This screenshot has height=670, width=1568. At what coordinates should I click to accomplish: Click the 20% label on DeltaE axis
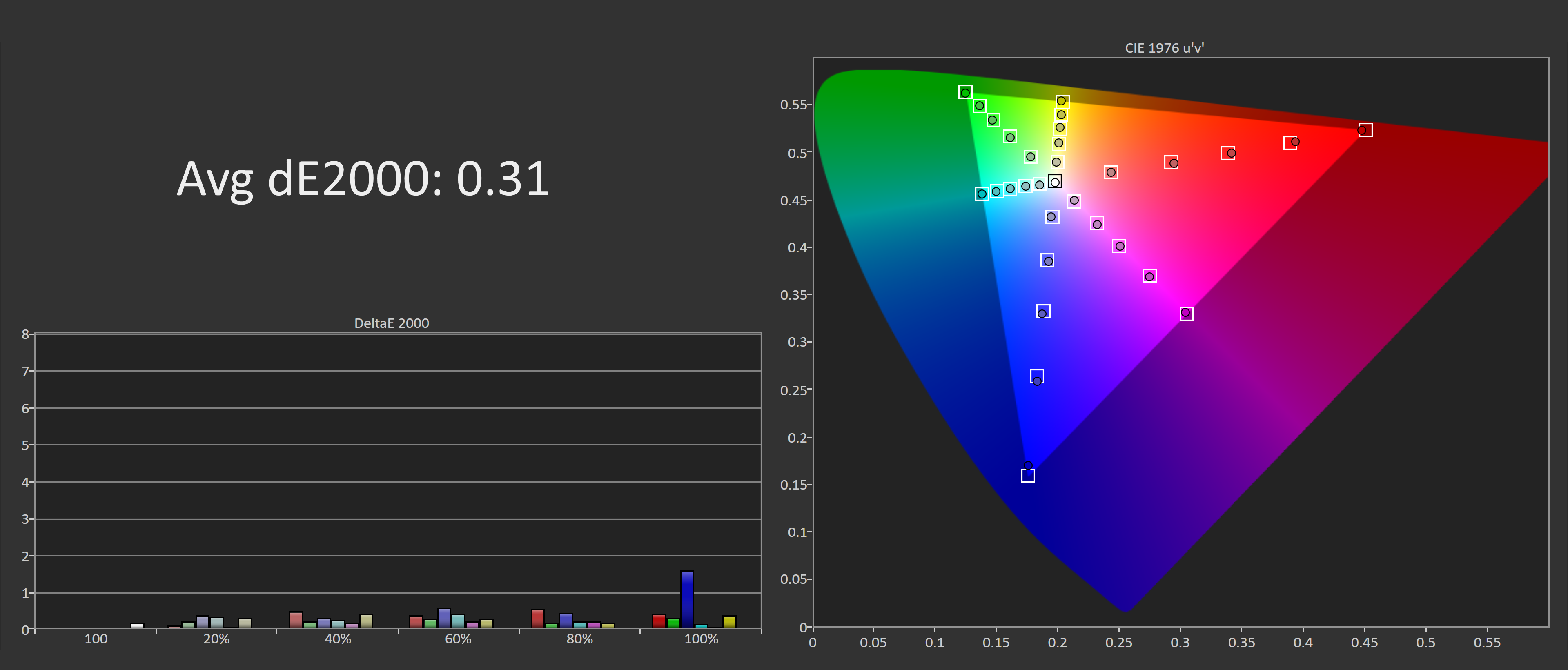click(x=216, y=639)
